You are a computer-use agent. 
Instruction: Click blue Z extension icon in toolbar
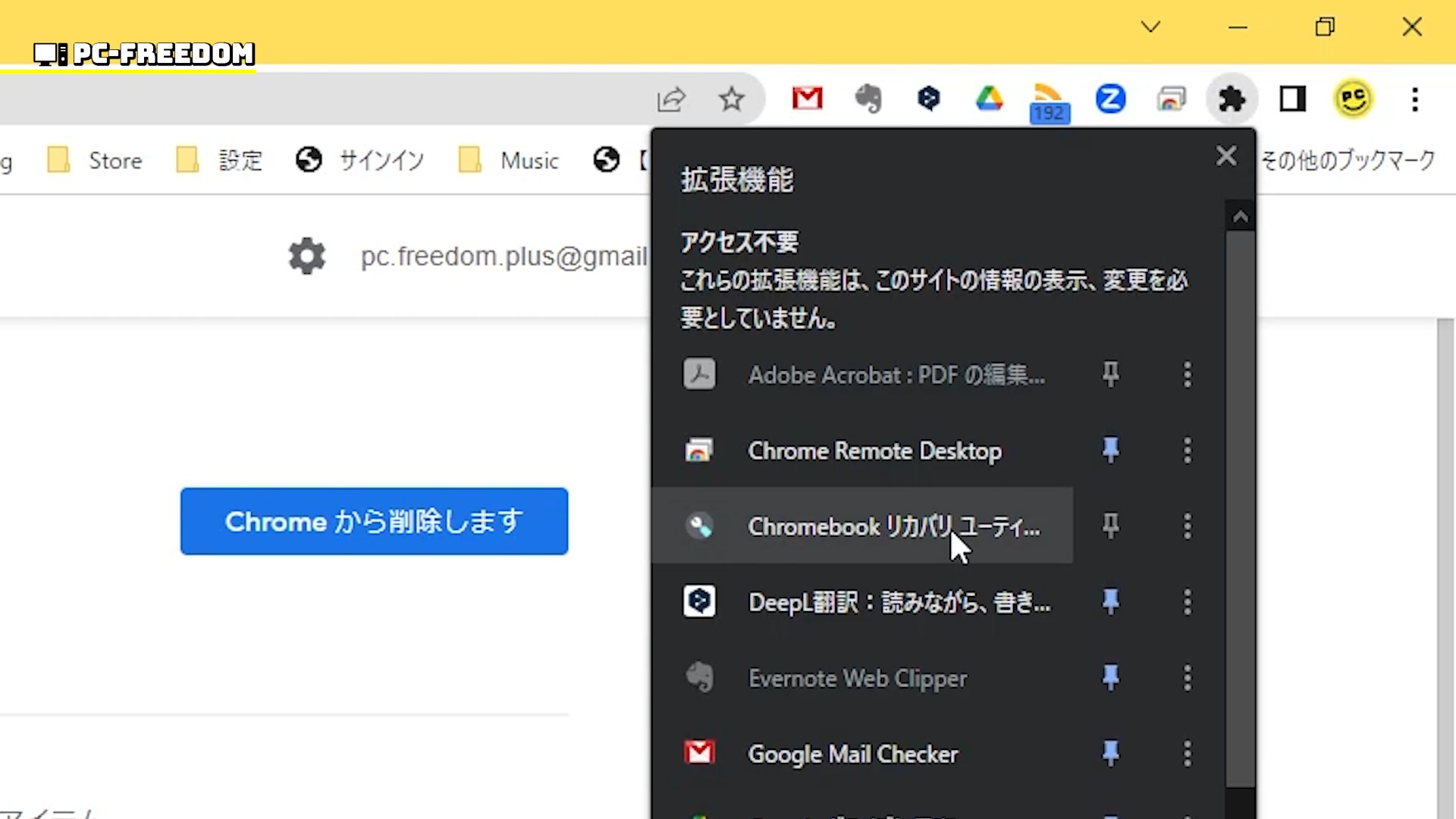[1110, 99]
